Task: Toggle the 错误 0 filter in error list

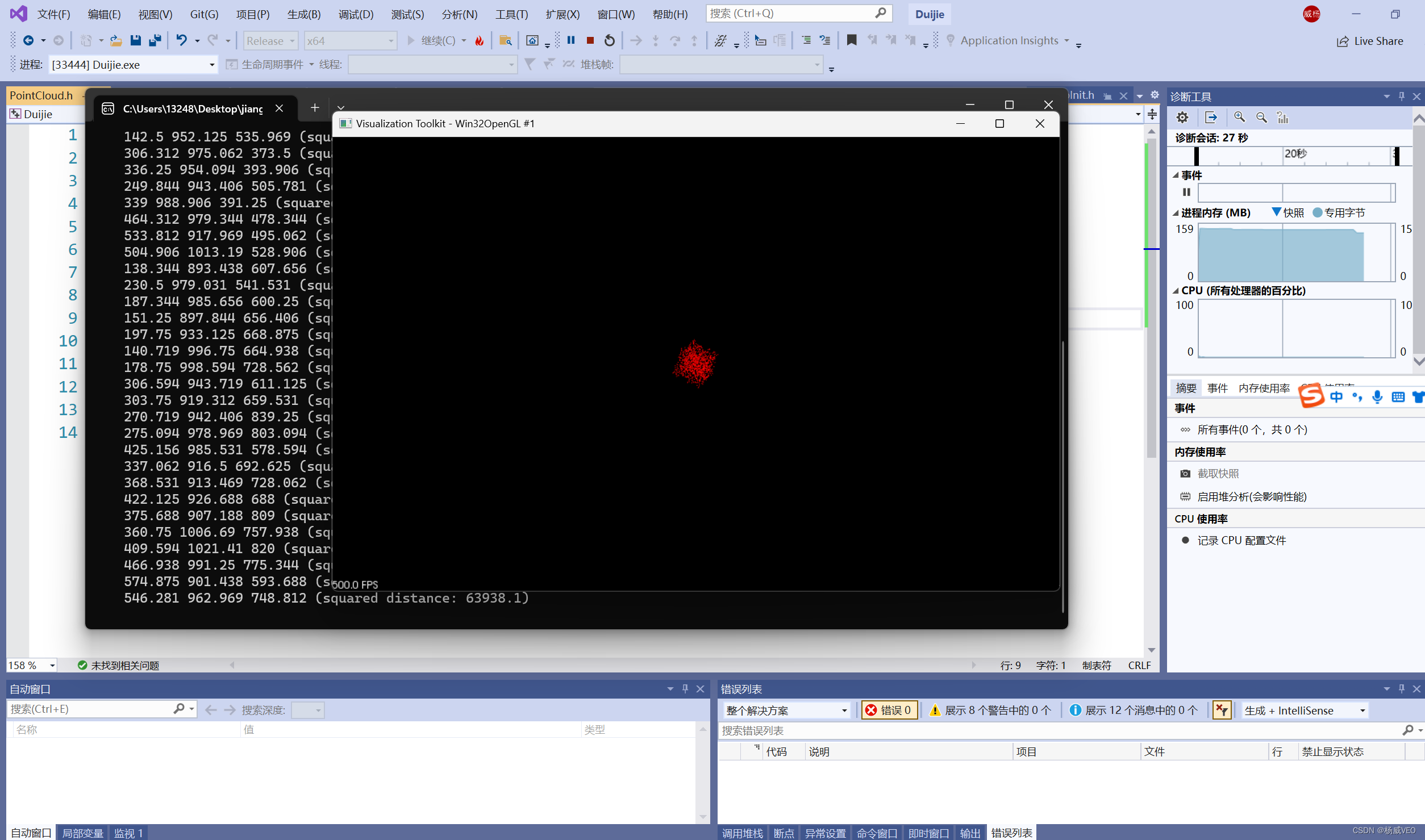Action: point(889,709)
